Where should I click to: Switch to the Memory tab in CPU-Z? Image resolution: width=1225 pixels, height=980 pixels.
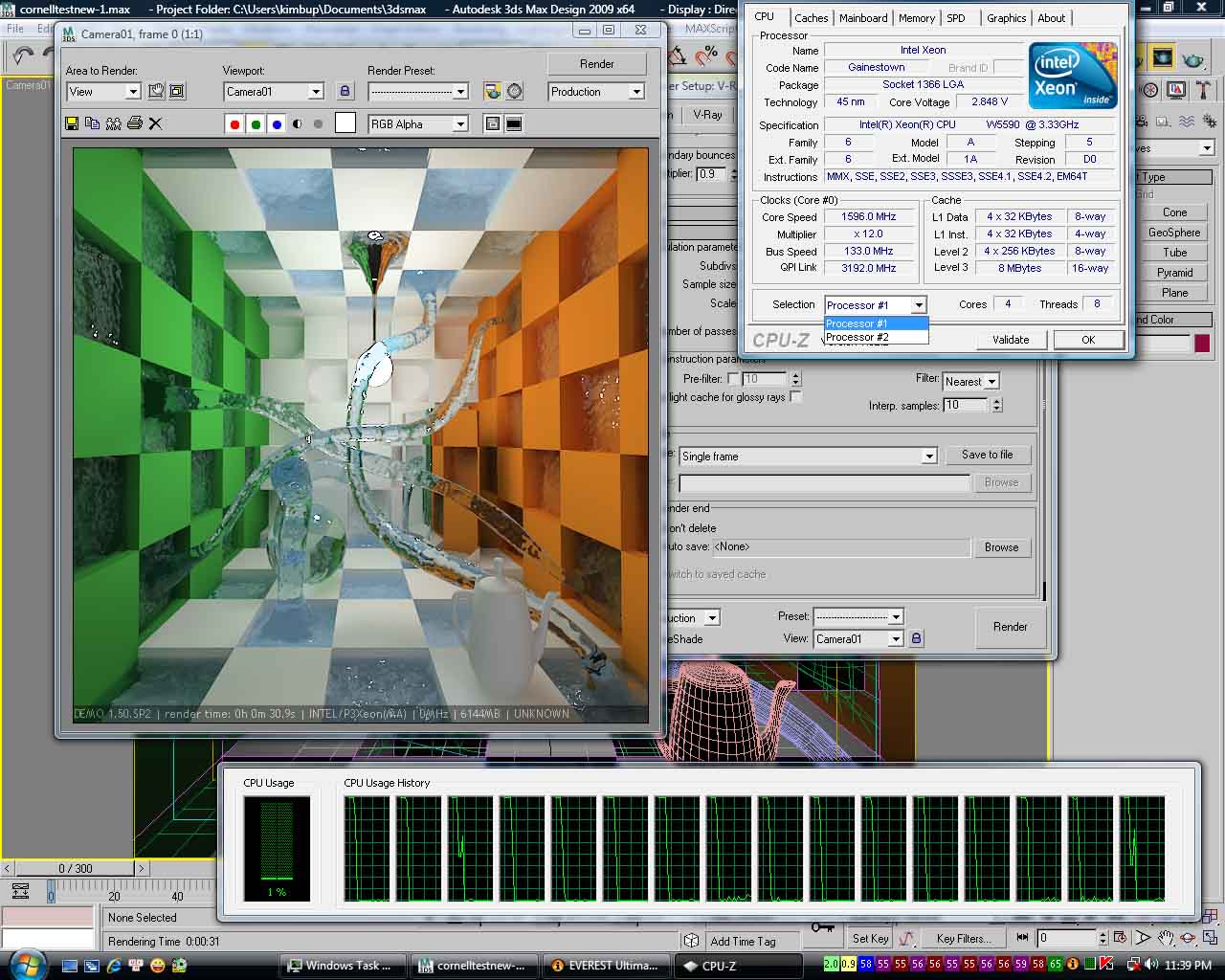[917, 18]
